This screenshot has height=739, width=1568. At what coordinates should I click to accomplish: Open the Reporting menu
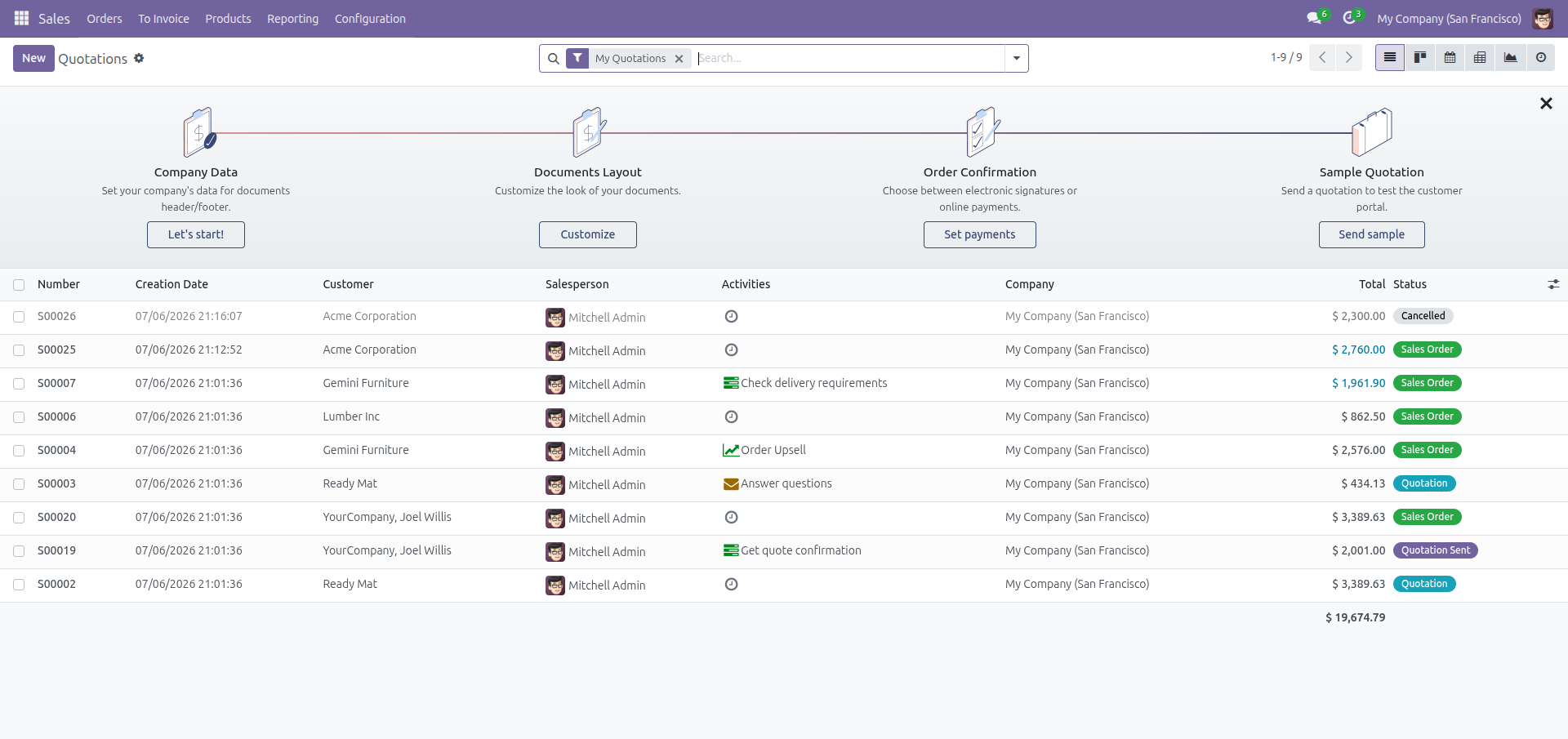pyautogui.click(x=292, y=19)
